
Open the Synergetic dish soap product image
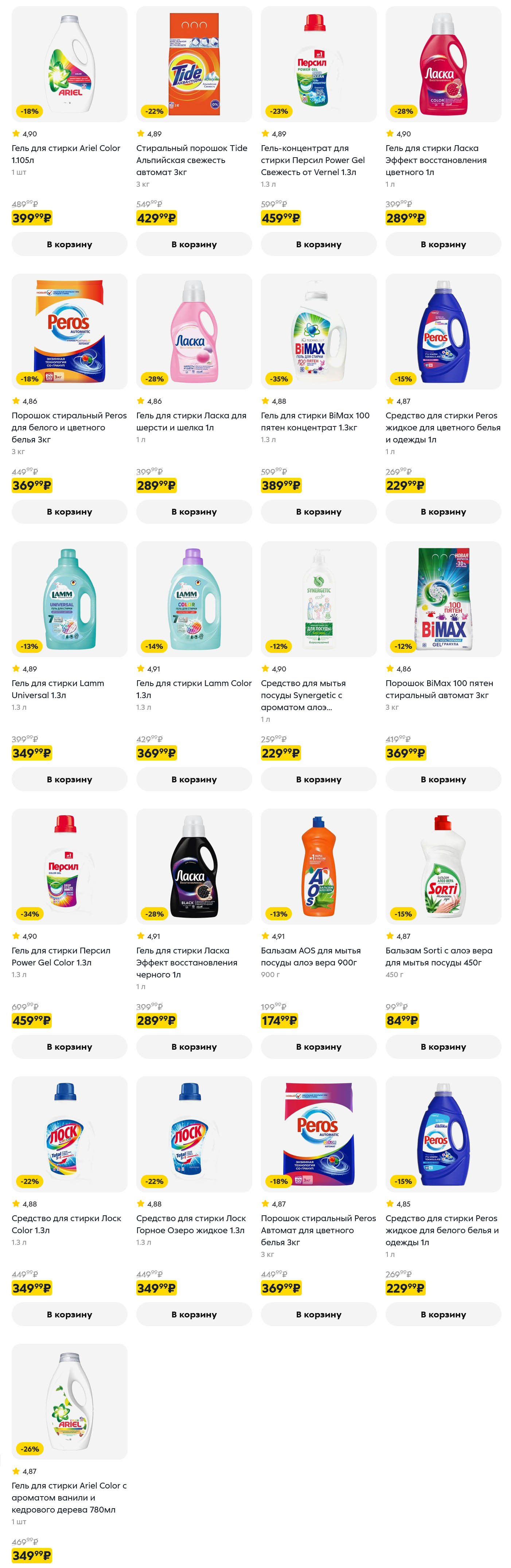(x=318, y=599)
